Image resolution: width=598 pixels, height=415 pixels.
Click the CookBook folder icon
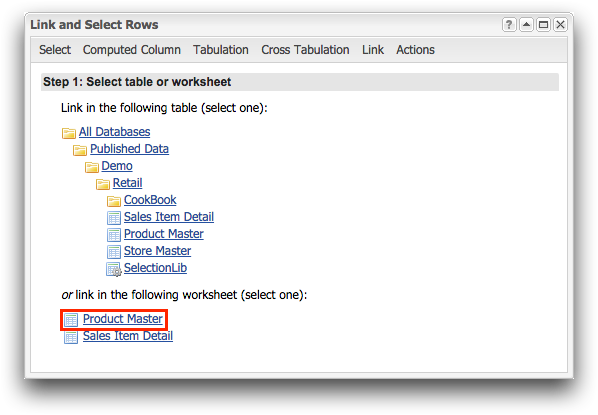point(114,201)
